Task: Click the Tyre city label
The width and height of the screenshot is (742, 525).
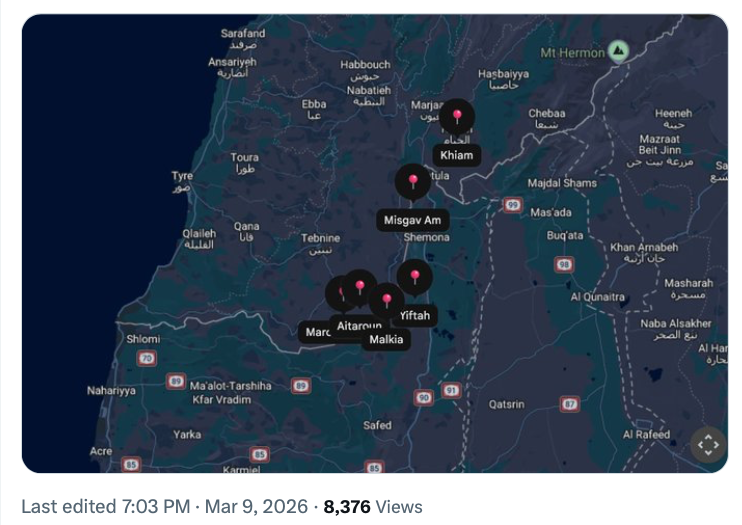Action: pos(182,176)
